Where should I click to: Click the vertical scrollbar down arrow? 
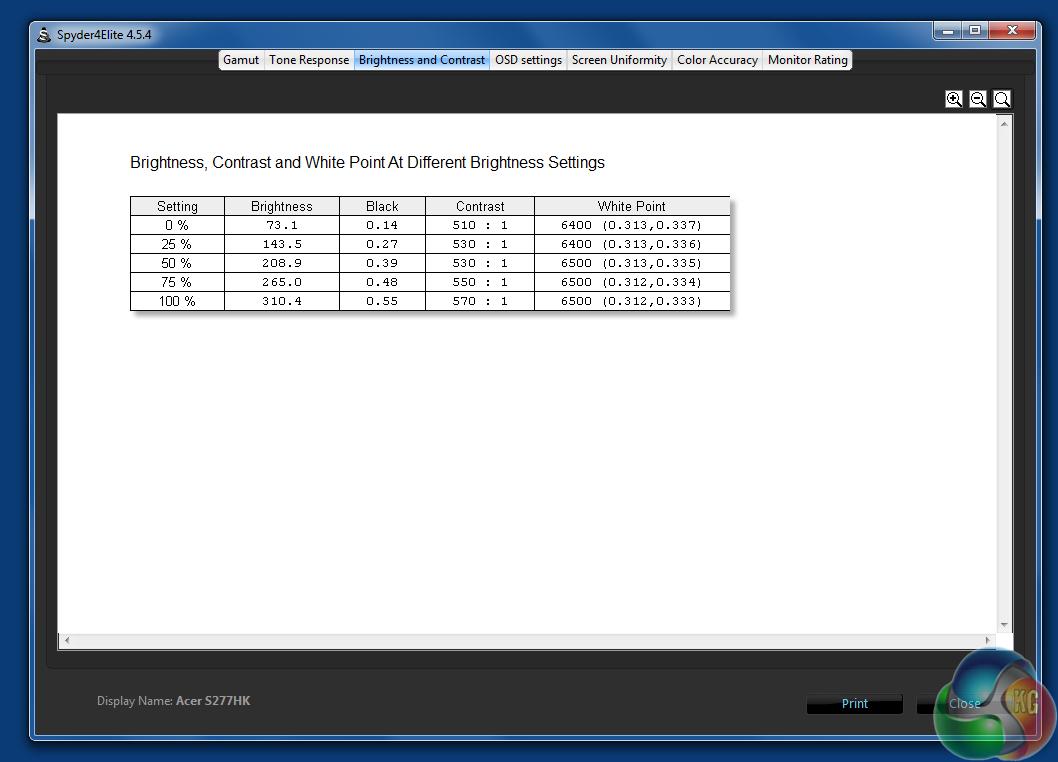1004,625
